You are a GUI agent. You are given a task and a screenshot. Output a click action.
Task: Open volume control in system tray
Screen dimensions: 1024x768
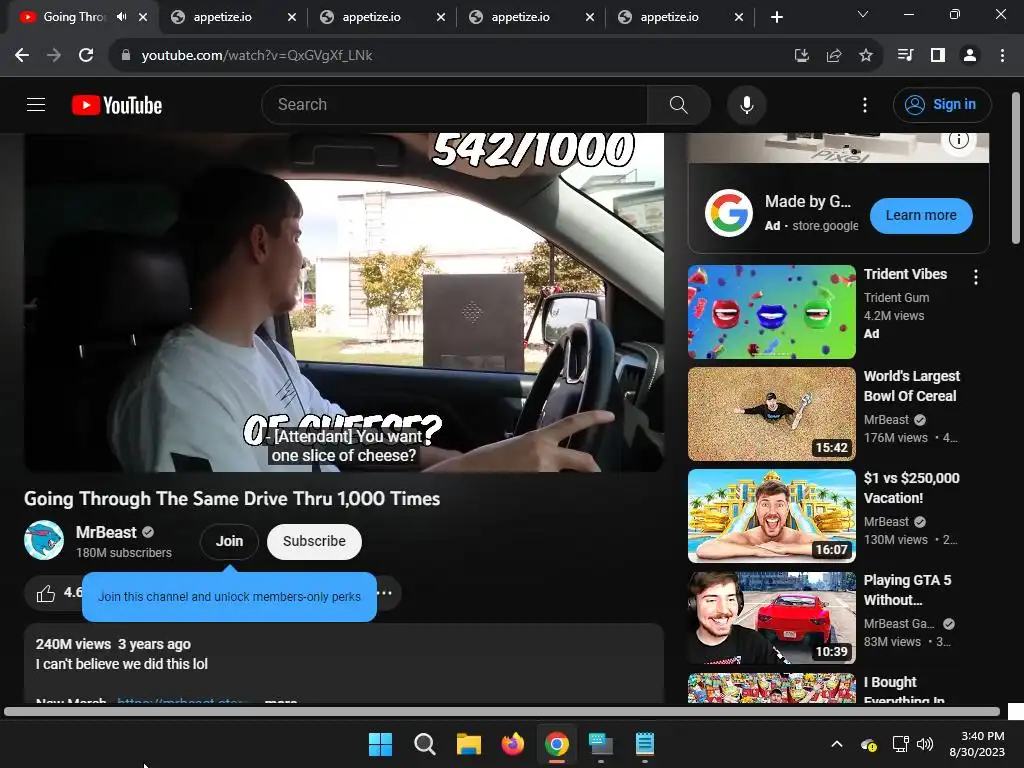point(925,744)
